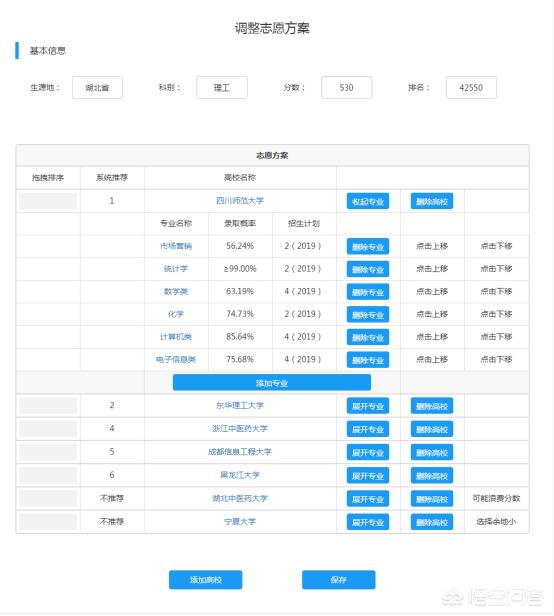
Task: Click 添加高校 button at bottom
Action: [x=205, y=580]
